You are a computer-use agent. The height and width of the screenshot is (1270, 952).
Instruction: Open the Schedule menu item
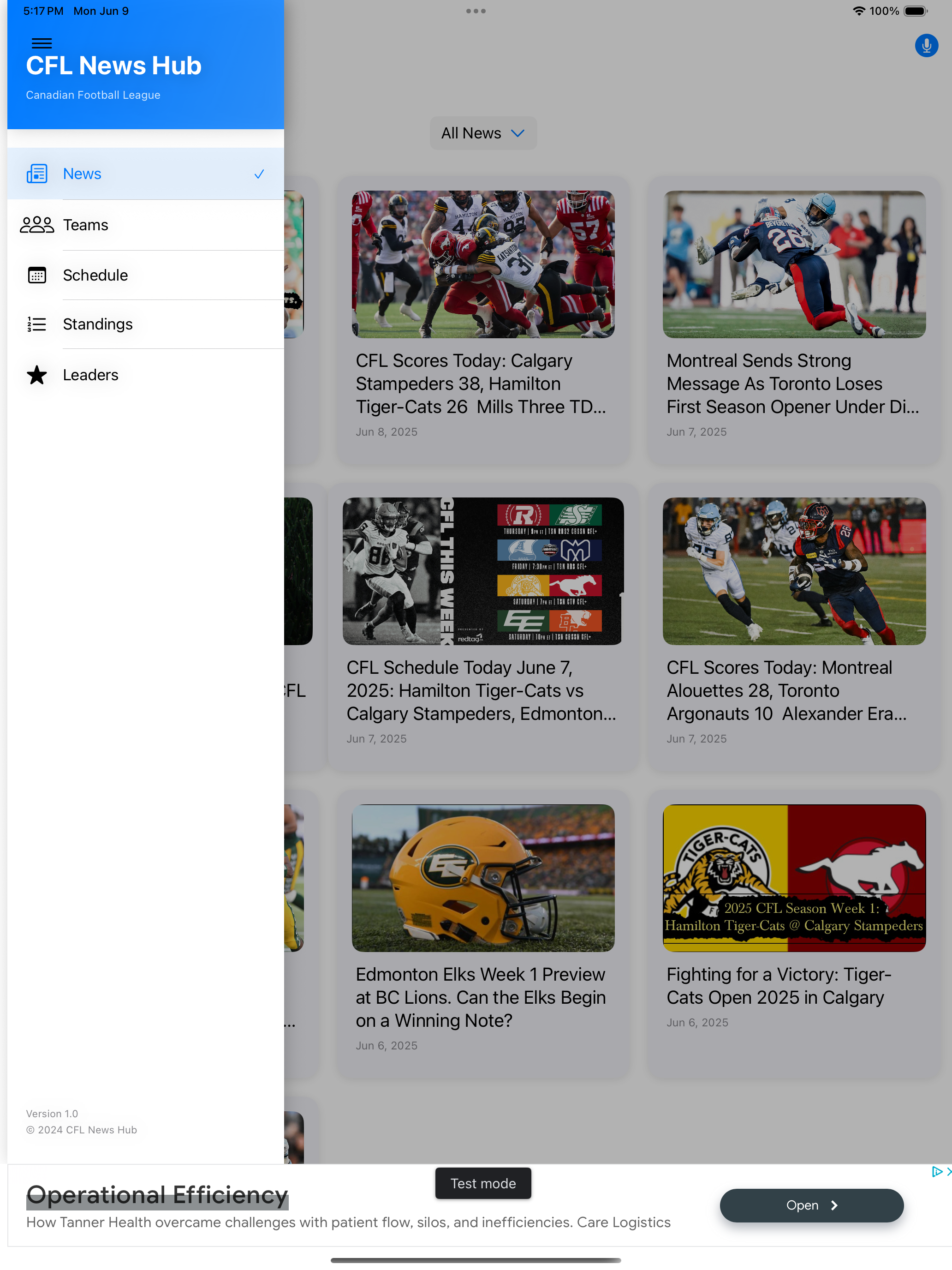[146, 275]
